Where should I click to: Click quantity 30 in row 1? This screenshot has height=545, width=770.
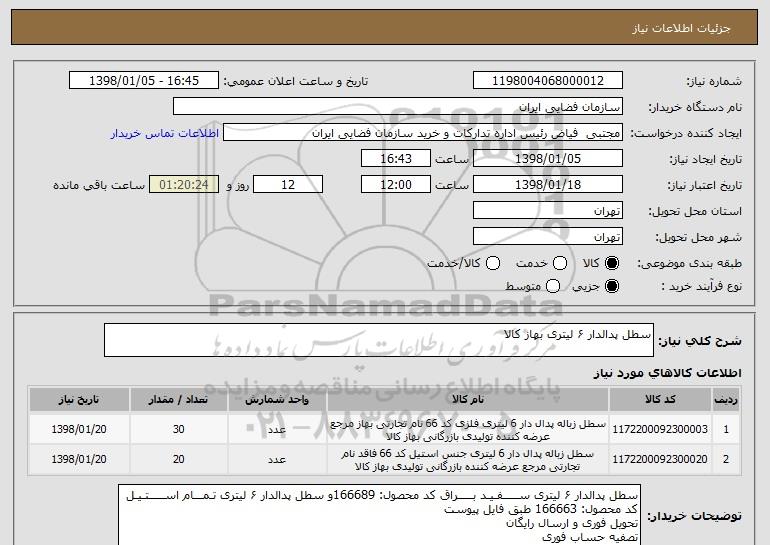tap(179, 429)
